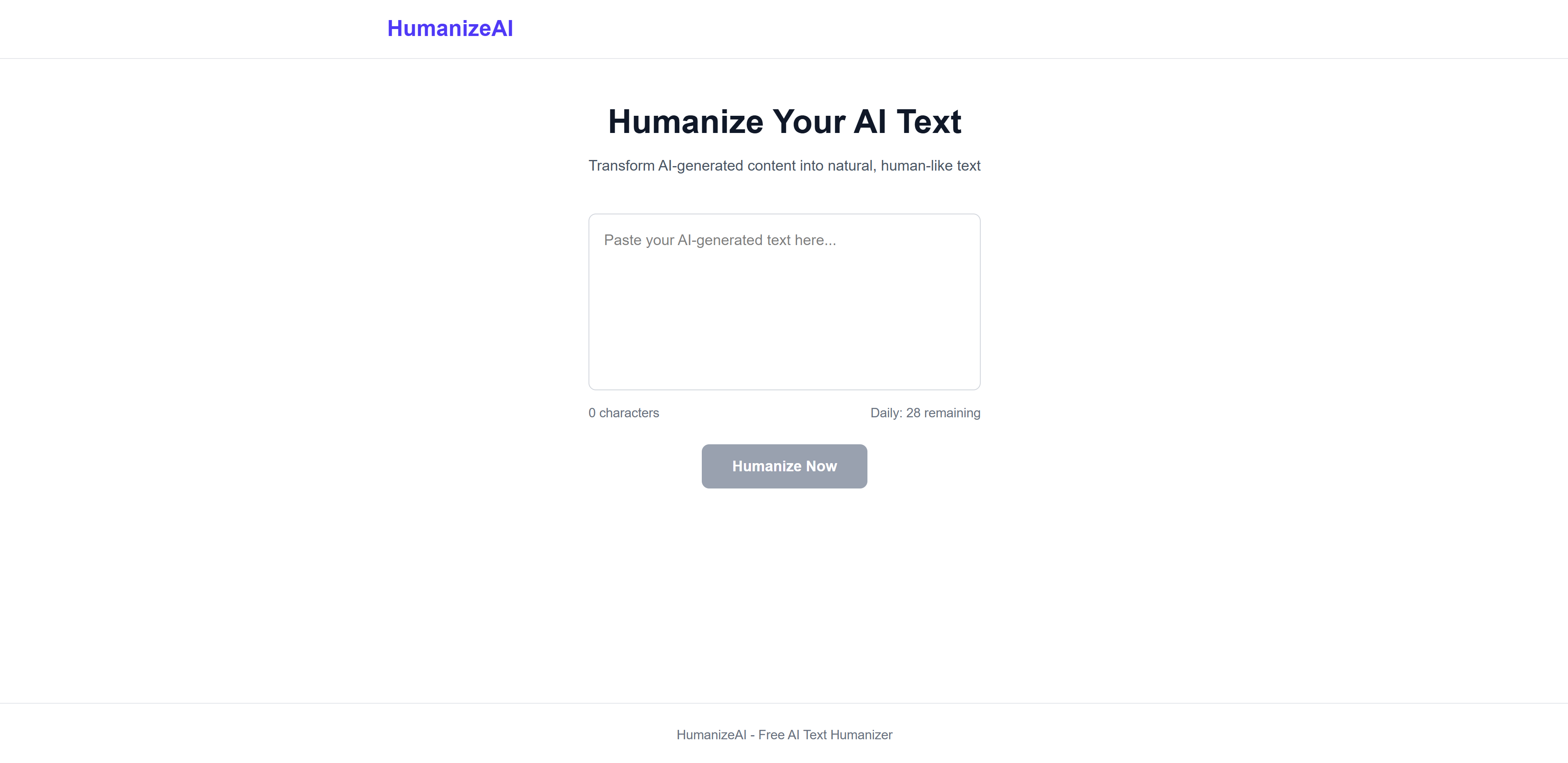Click the 'Humanize Your AI Text' heading

pos(784,121)
